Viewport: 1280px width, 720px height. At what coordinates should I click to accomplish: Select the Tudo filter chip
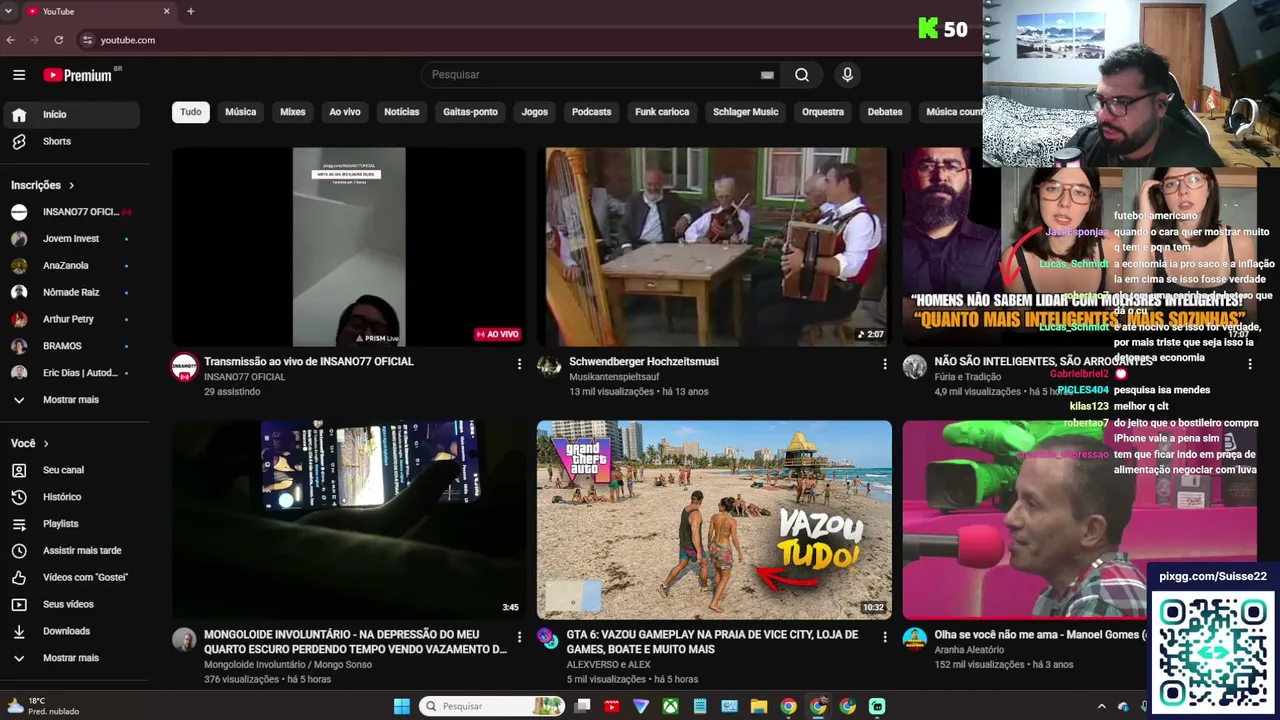[191, 112]
